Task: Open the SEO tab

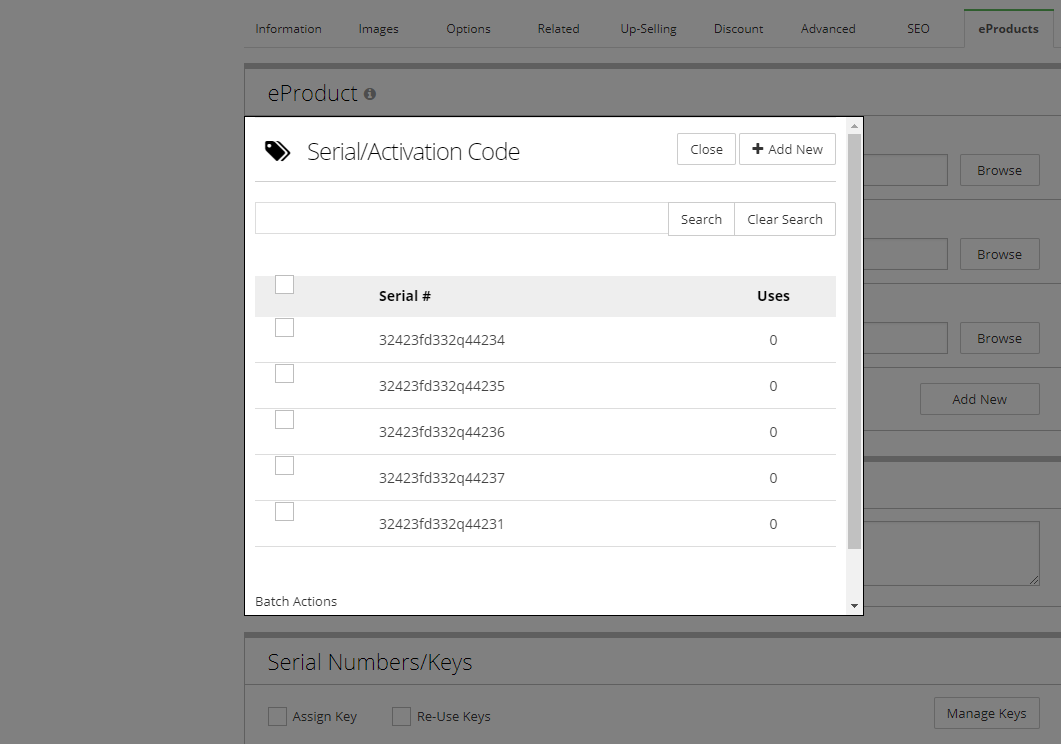Action: click(918, 29)
